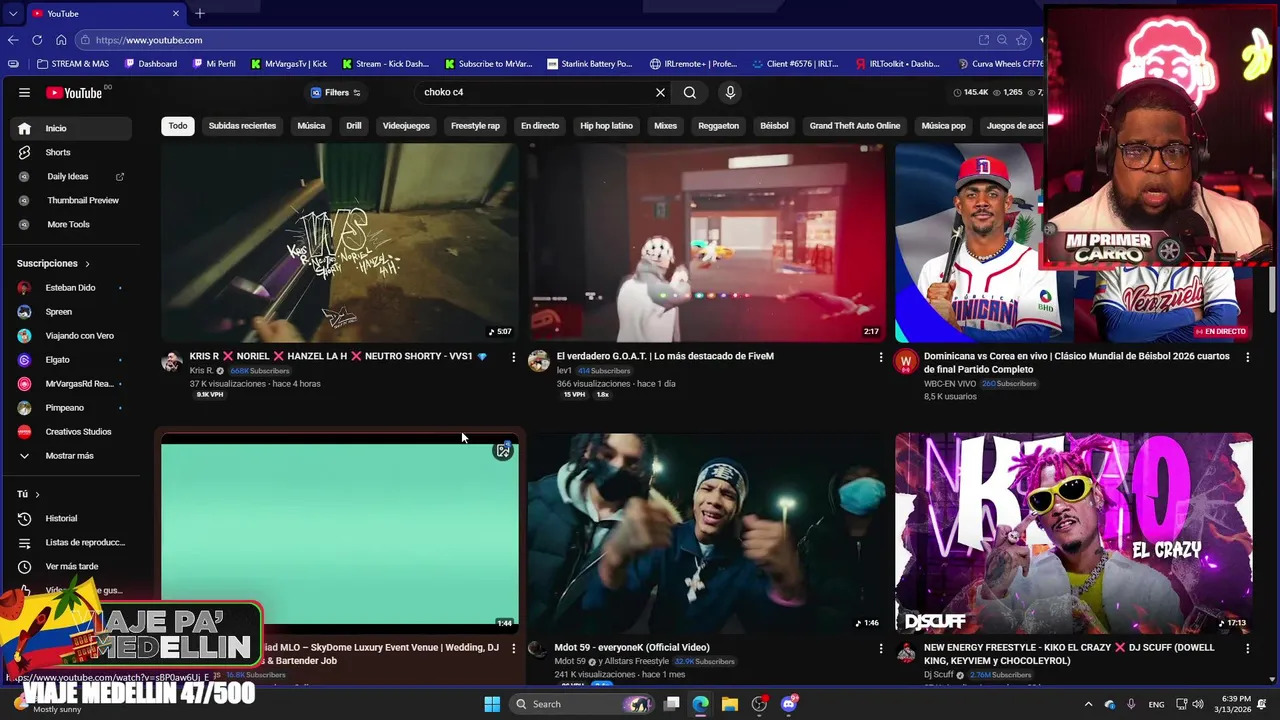Open More Tools sidebar entry
This screenshot has height=720, width=1280.
pos(71,224)
